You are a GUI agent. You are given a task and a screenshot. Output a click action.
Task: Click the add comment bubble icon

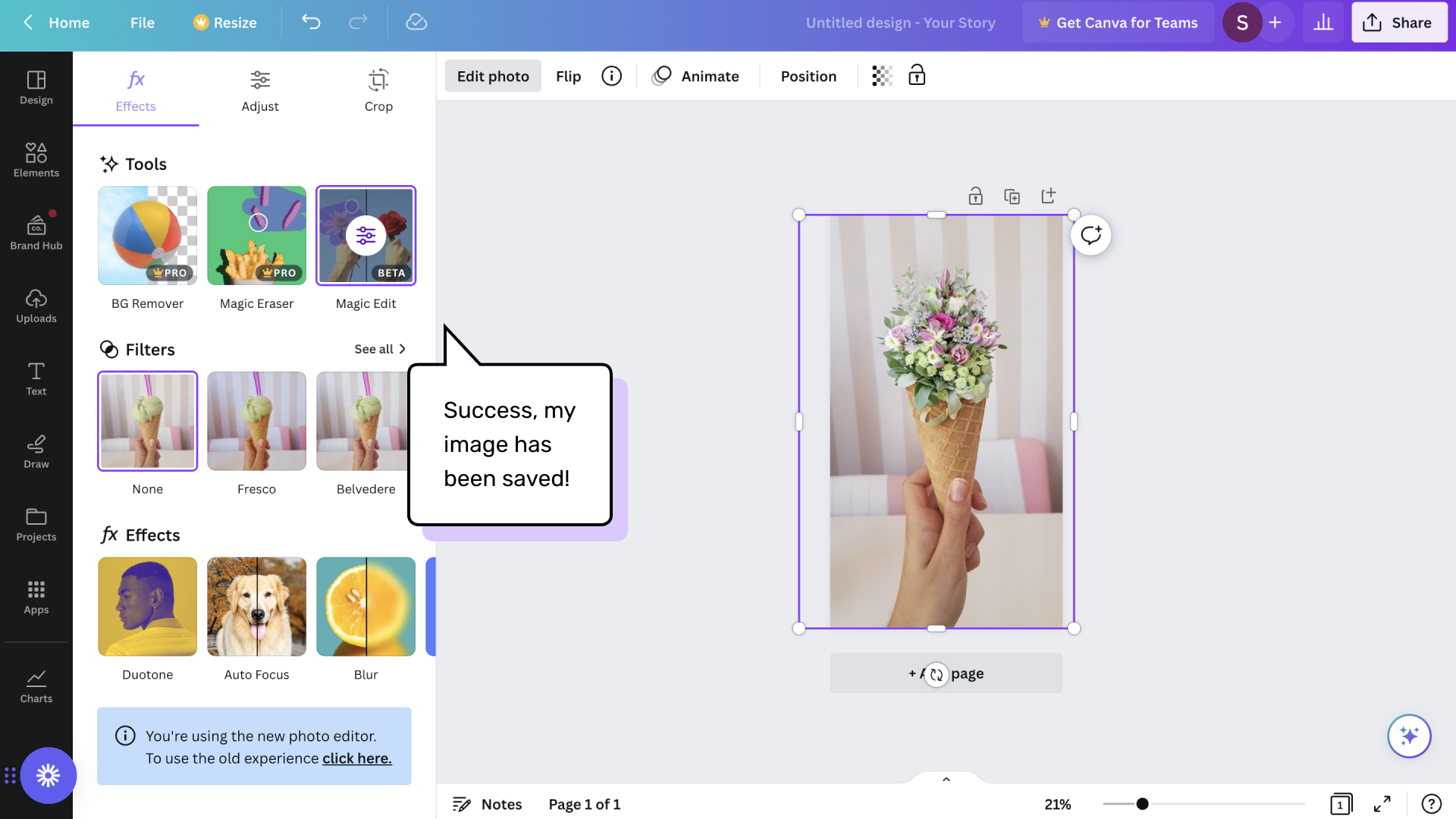pyautogui.click(x=1090, y=235)
